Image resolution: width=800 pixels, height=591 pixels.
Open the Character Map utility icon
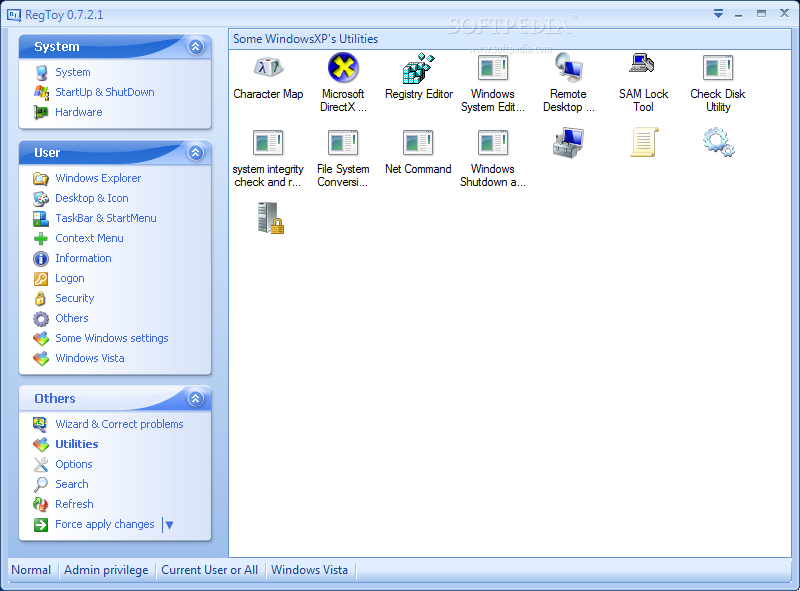pos(268,67)
